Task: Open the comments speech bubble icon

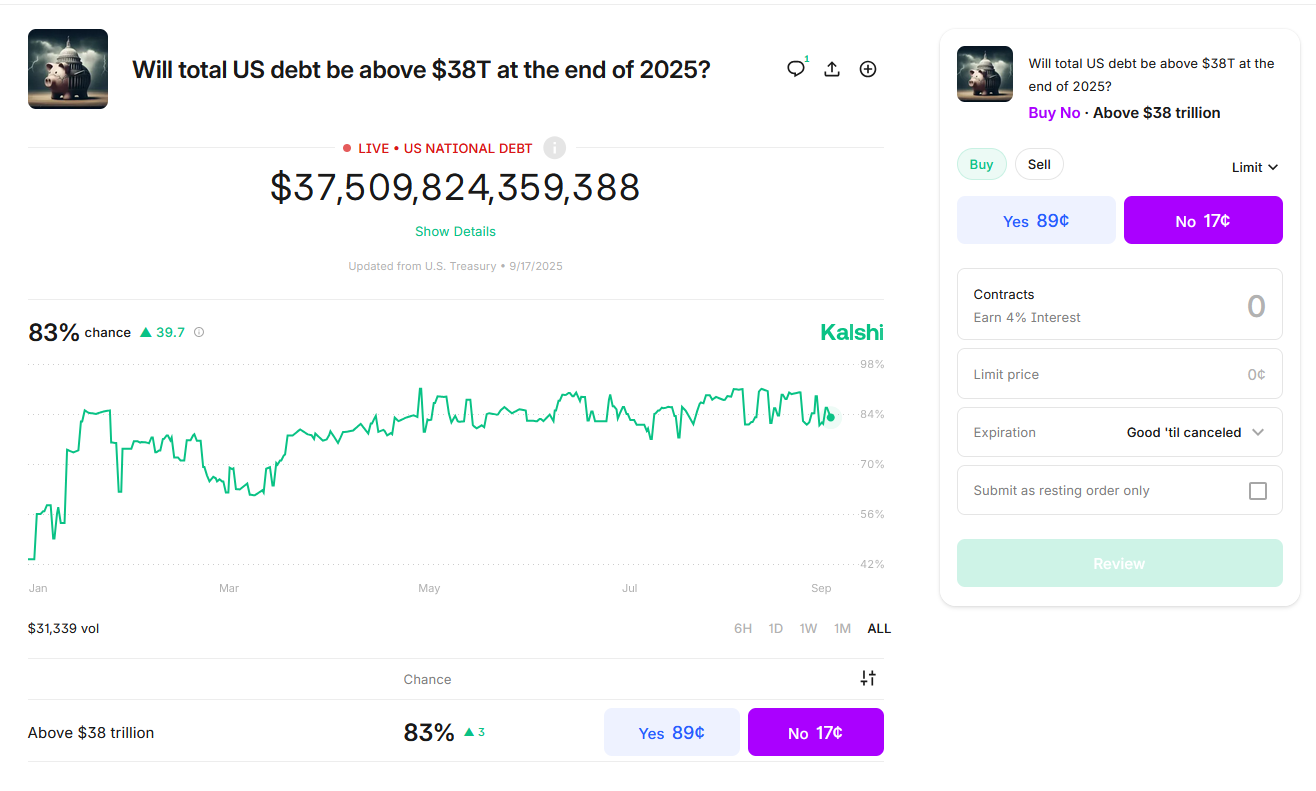Action: 796,69
